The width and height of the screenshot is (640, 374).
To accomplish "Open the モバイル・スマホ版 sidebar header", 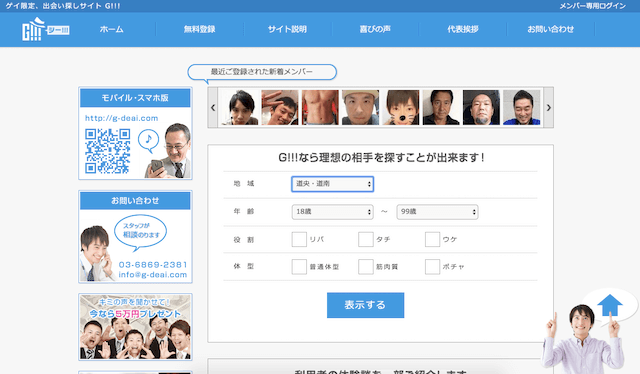I will point(135,98).
